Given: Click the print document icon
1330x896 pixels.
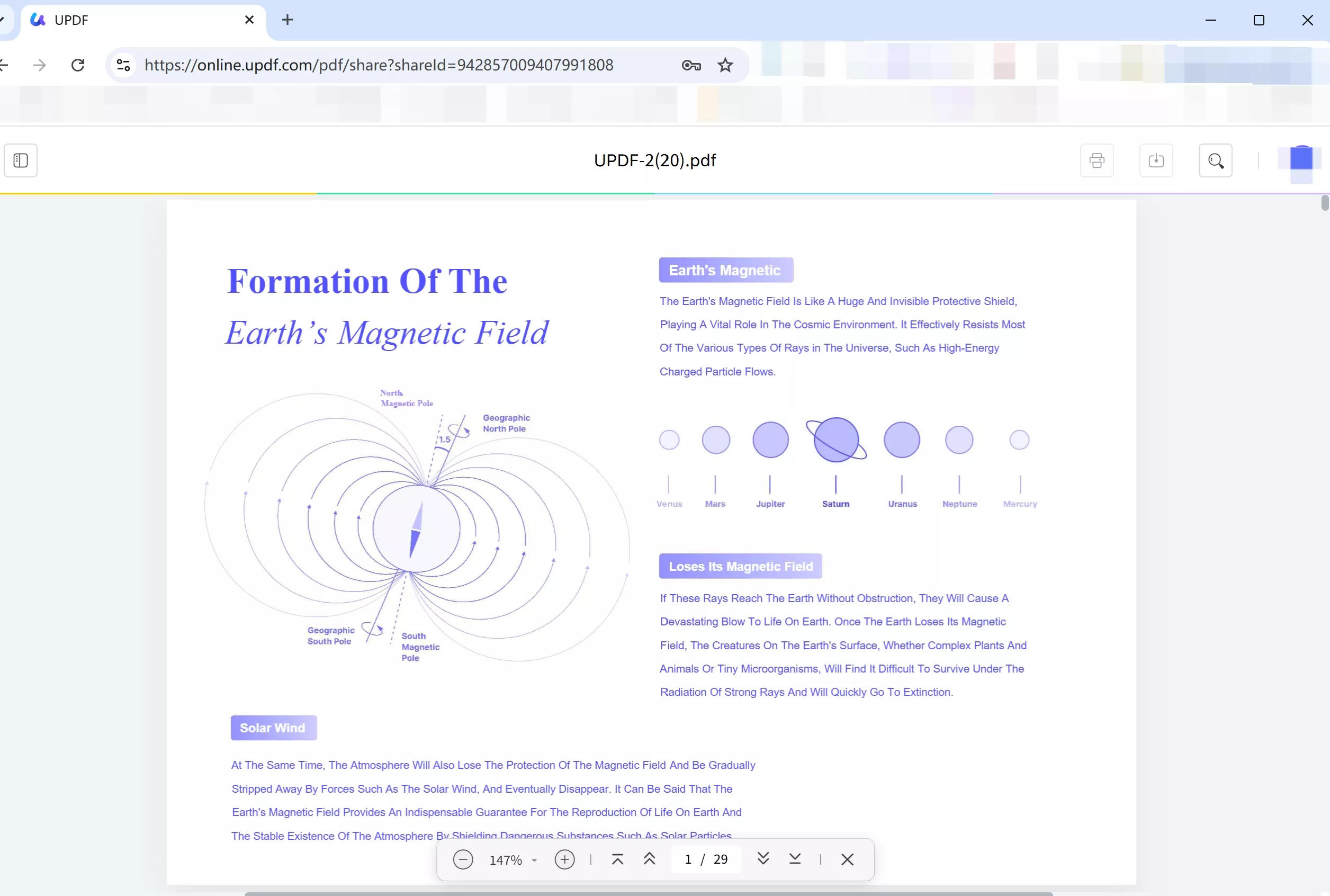Looking at the screenshot, I should (1097, 160).
